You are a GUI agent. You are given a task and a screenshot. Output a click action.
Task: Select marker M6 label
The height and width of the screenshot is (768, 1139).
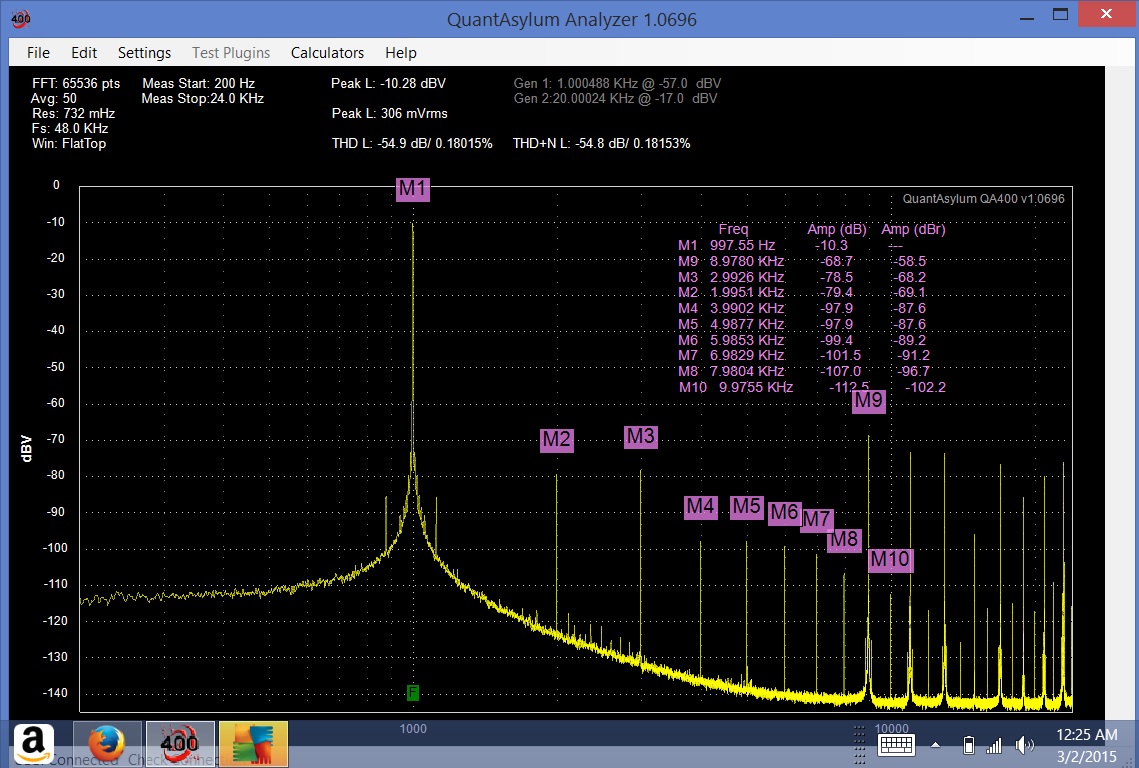point(785,512)
